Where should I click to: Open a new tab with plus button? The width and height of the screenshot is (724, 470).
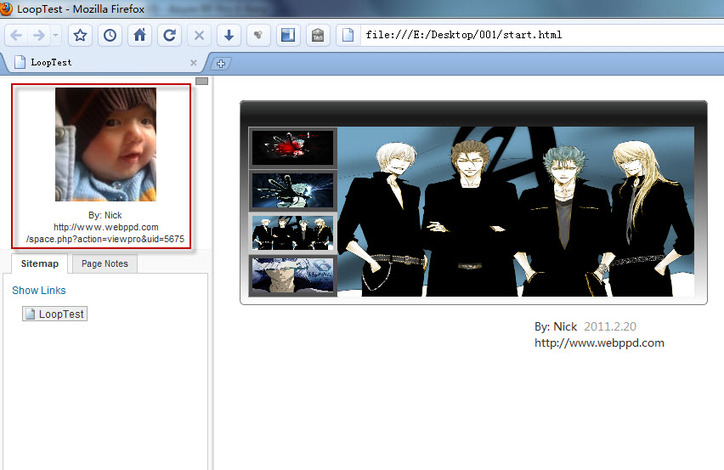(221, 64)
